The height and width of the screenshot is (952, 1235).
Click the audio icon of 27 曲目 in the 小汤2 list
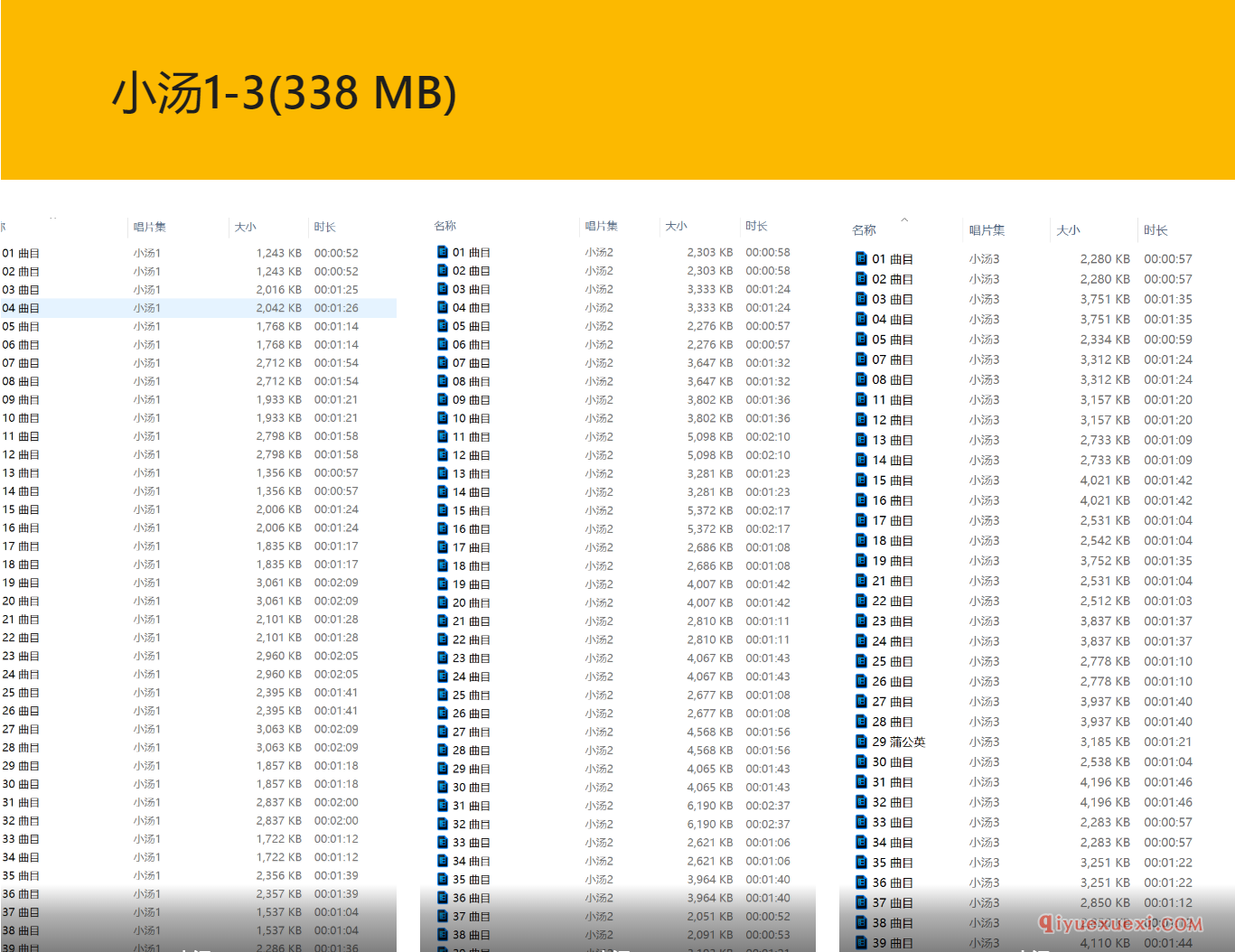coord(443,732)
